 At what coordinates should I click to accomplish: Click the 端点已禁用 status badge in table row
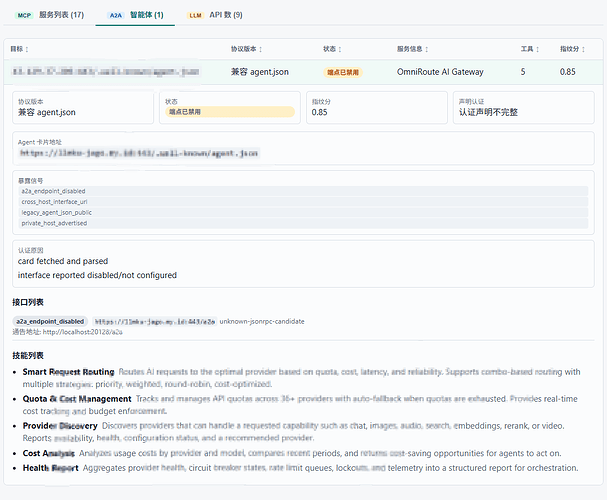[343, 72]
